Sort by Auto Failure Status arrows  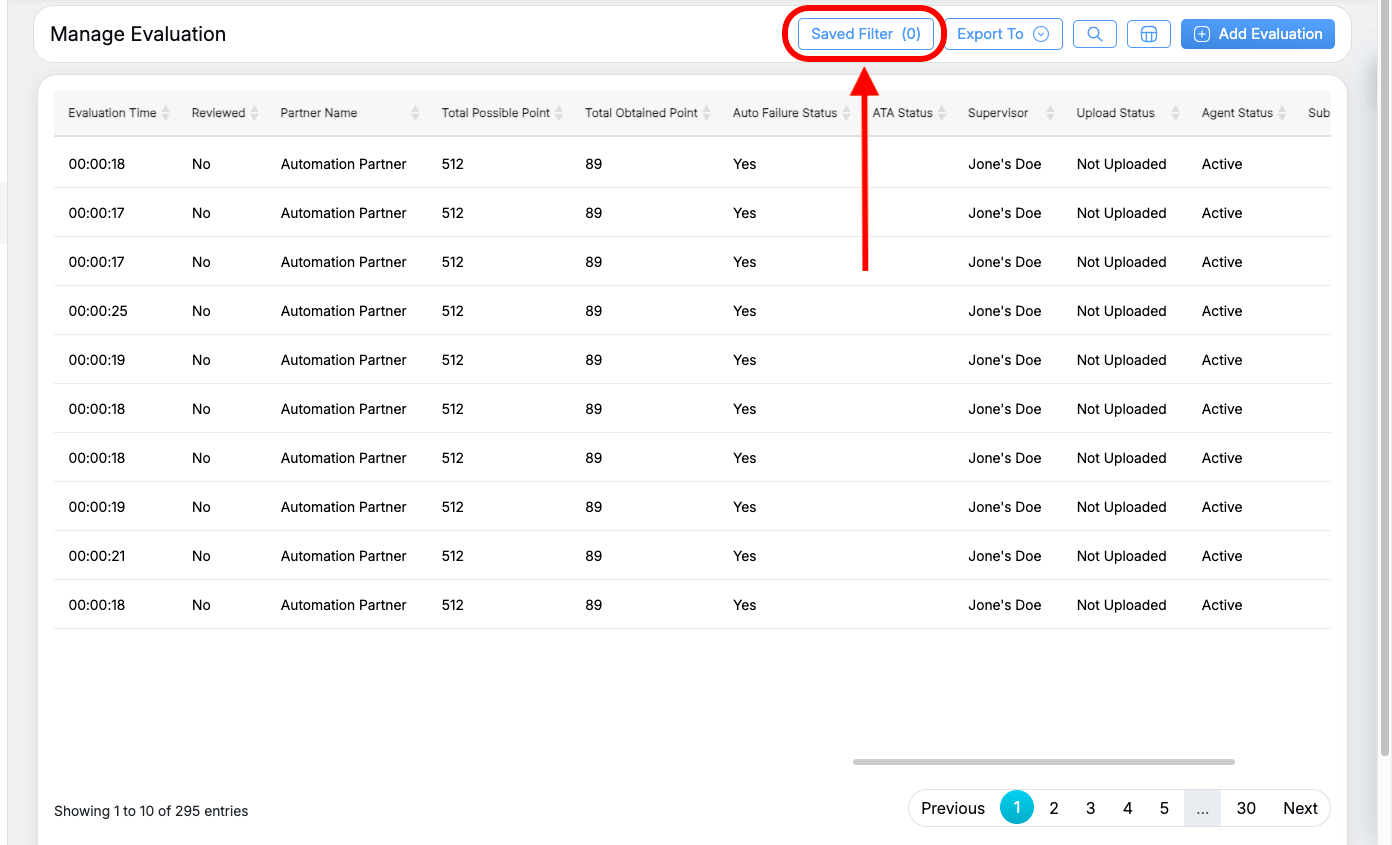(846, 113)
